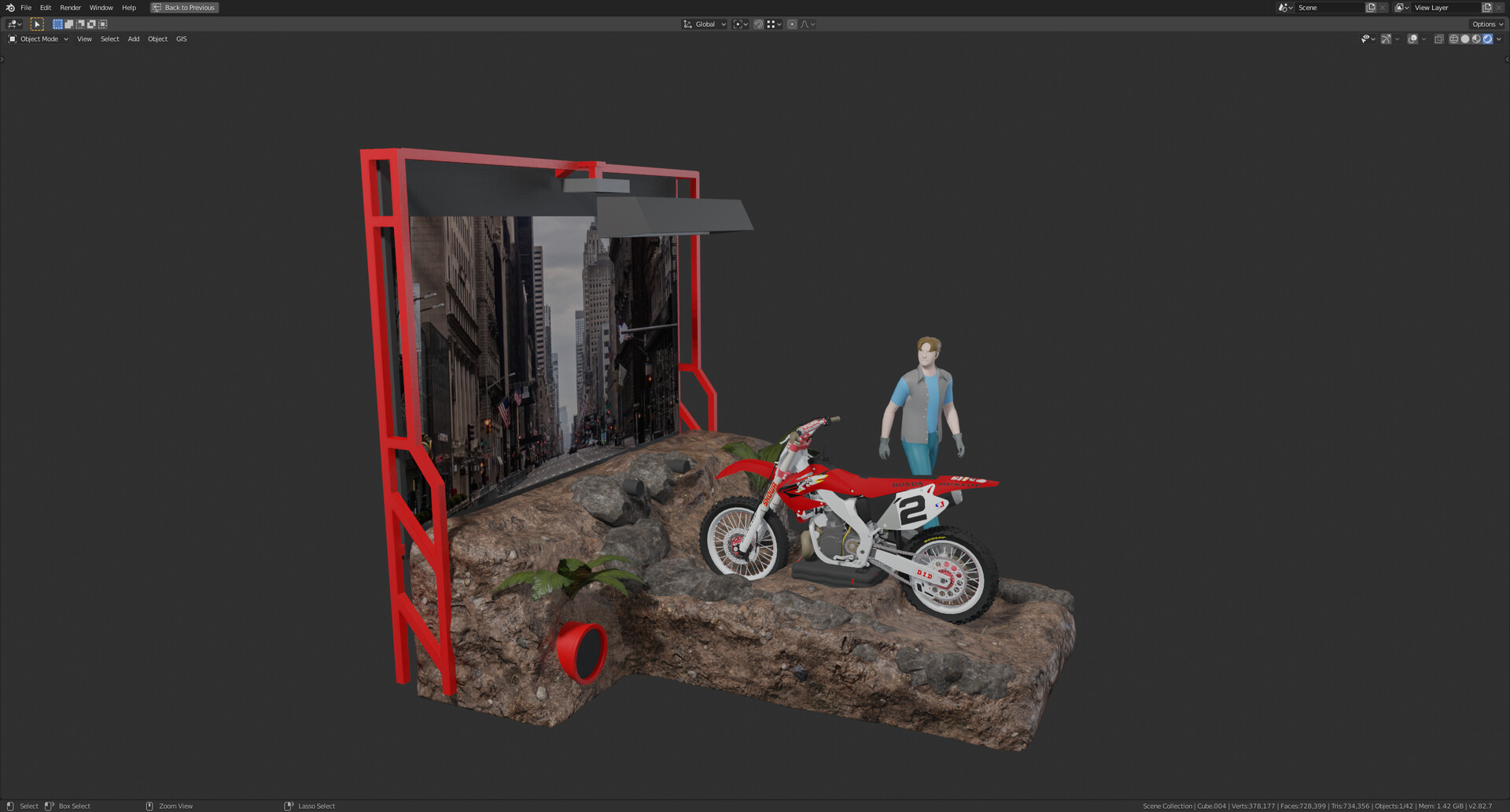Select the Tweak select tool
The height and width of the screenshot is (812, 1510).
pos(37,24)
